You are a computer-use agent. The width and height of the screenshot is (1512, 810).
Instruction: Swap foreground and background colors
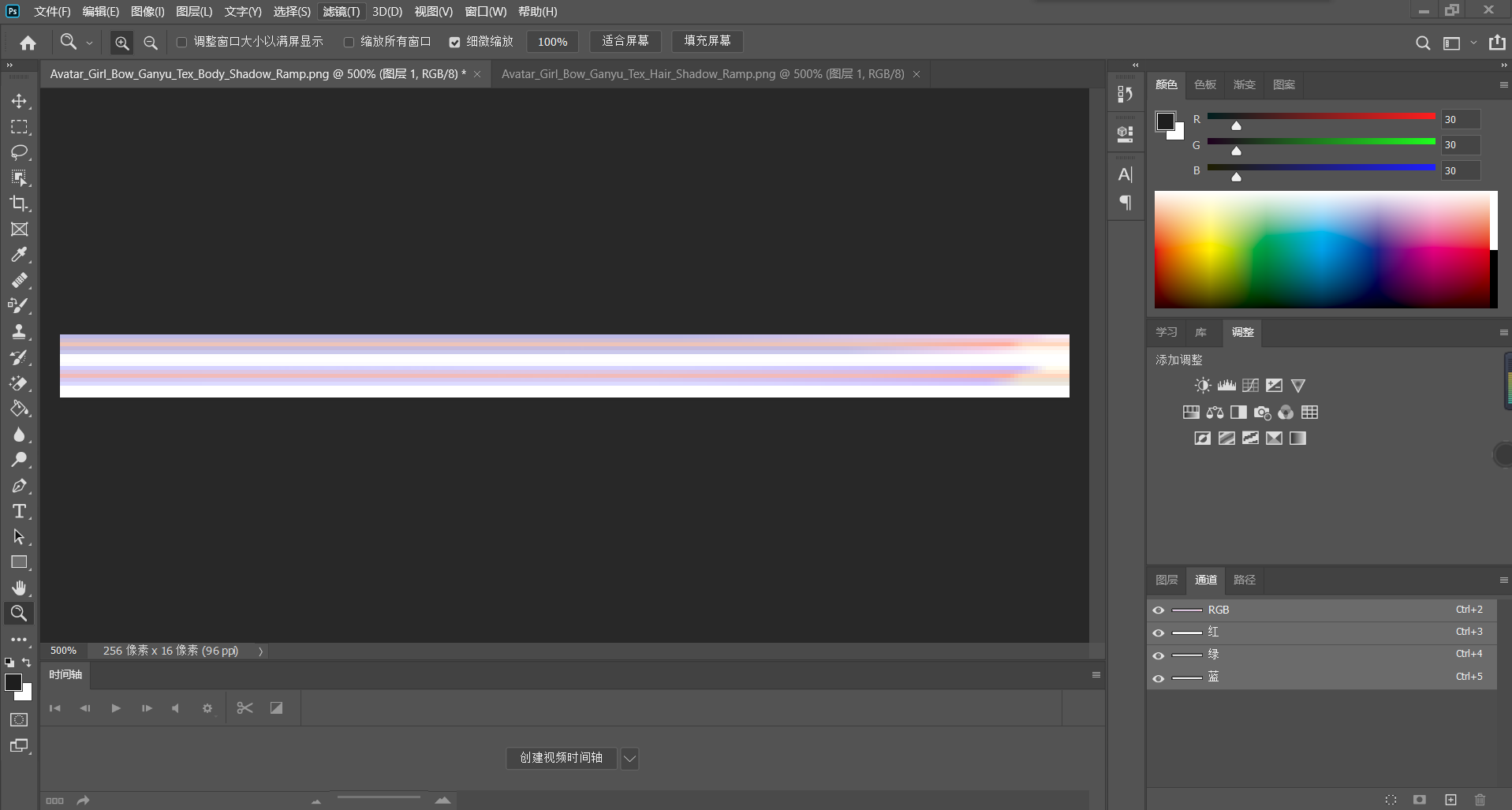pyautogui.click(x=26, y=663)
